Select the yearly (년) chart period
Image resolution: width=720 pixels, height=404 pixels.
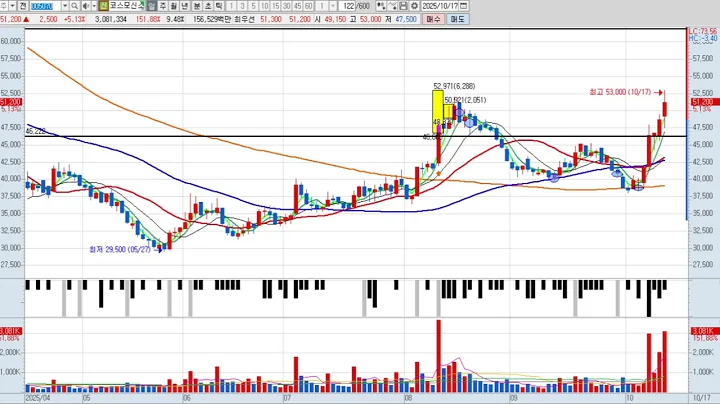coord(185,6)
